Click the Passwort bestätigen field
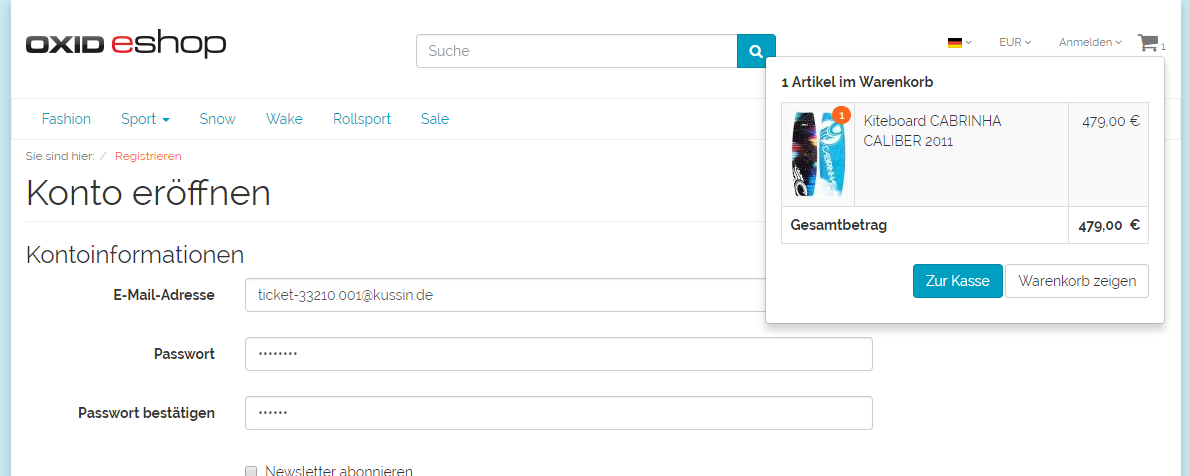The image size is (1189, 476). [558, 413]
